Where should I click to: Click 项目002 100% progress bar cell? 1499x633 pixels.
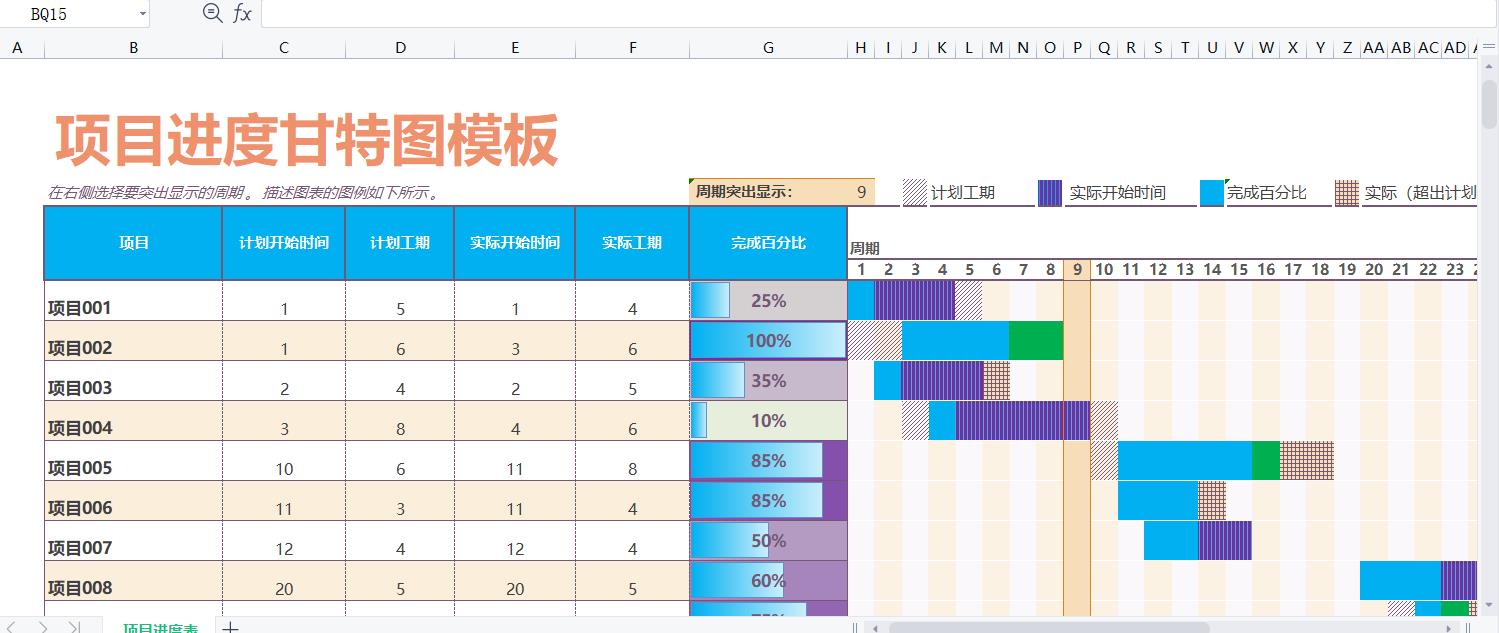point(767,341)
